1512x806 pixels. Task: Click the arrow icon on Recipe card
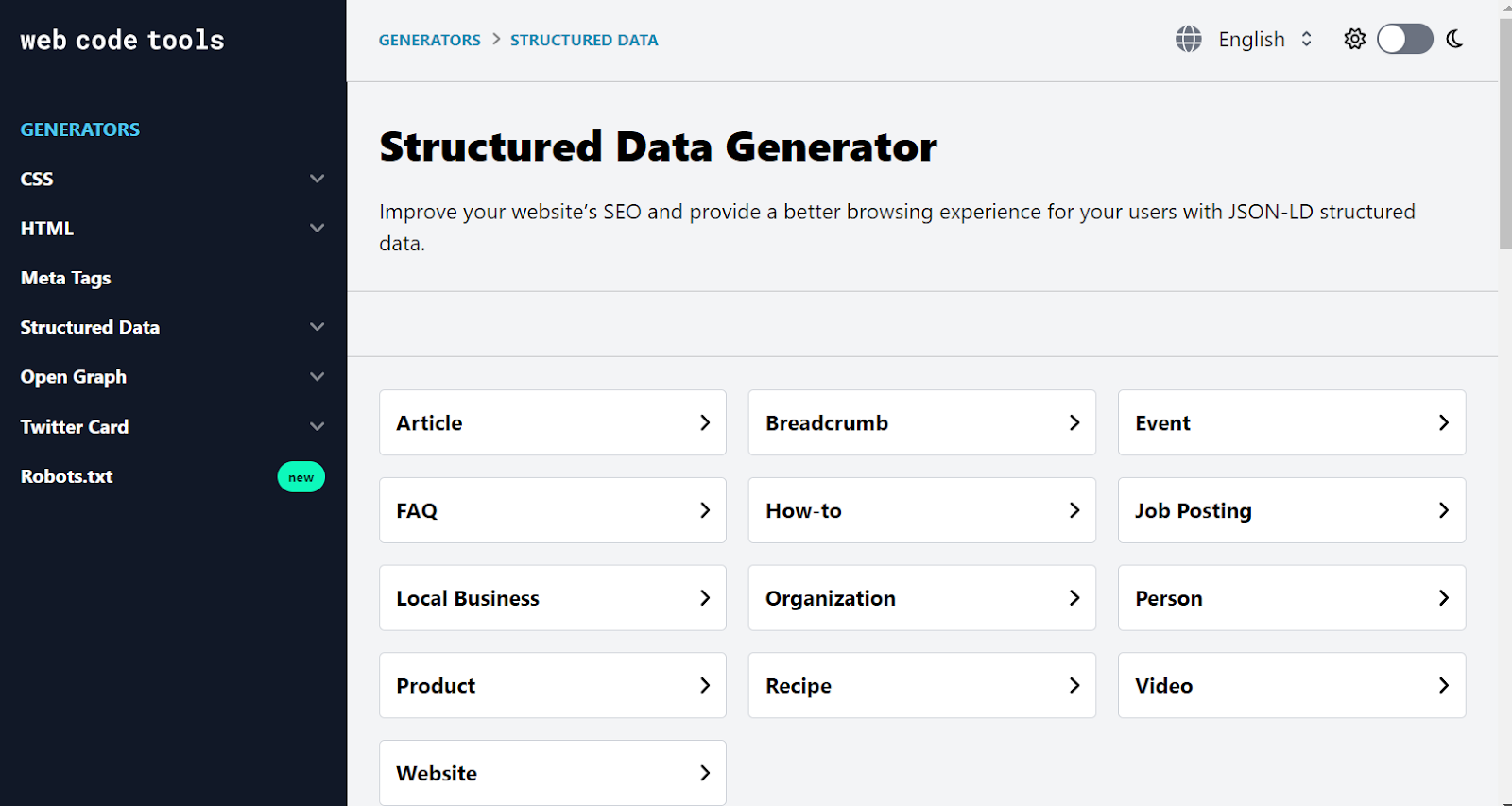pyautogui.click(x=1074, y=685)
